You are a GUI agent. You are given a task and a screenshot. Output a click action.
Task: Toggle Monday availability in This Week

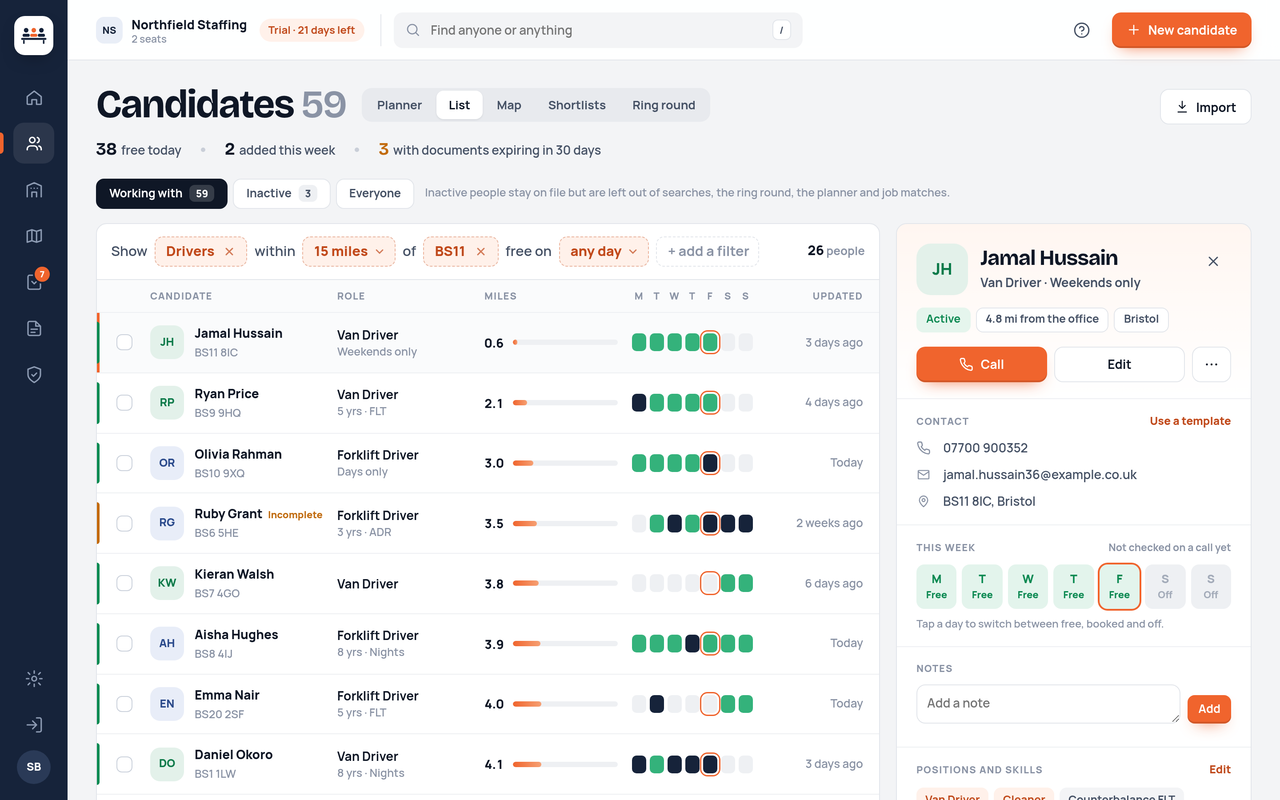tap(936, 587)
